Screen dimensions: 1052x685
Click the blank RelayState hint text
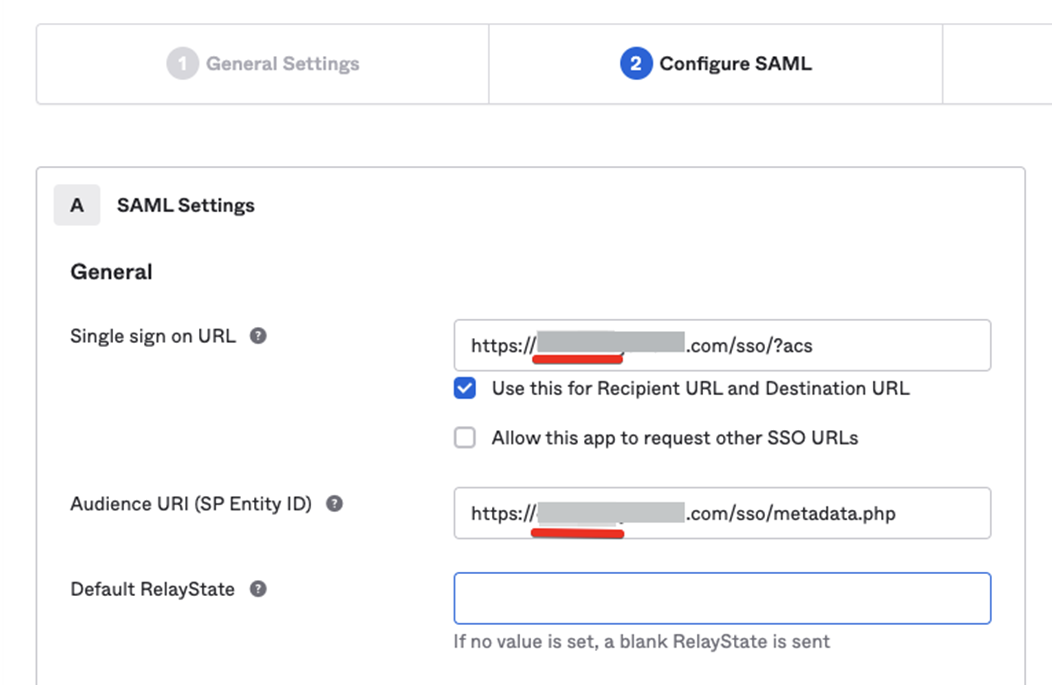[641, 641]
